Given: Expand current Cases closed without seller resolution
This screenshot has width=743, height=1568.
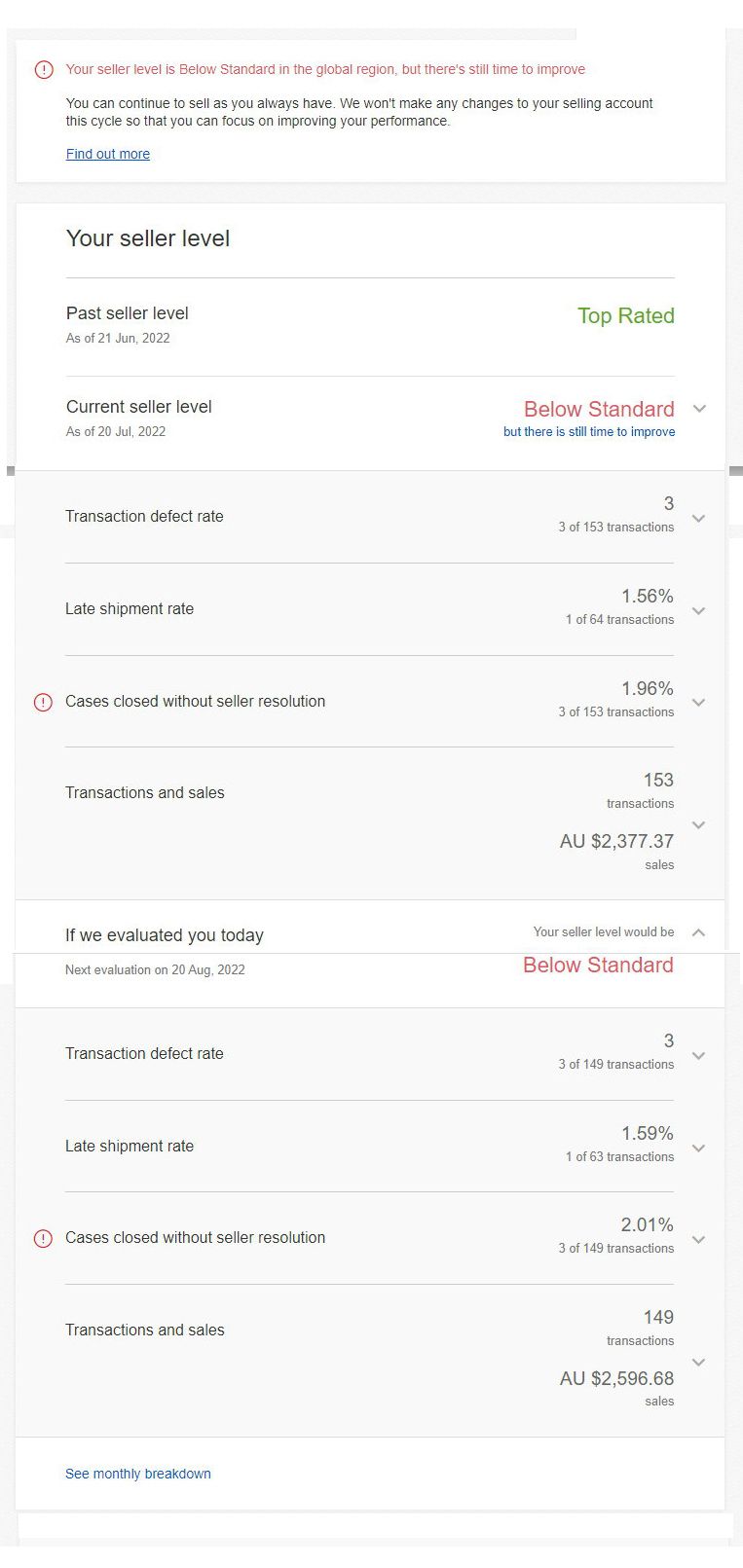Looking at the screenshot, I should point(699,702).
